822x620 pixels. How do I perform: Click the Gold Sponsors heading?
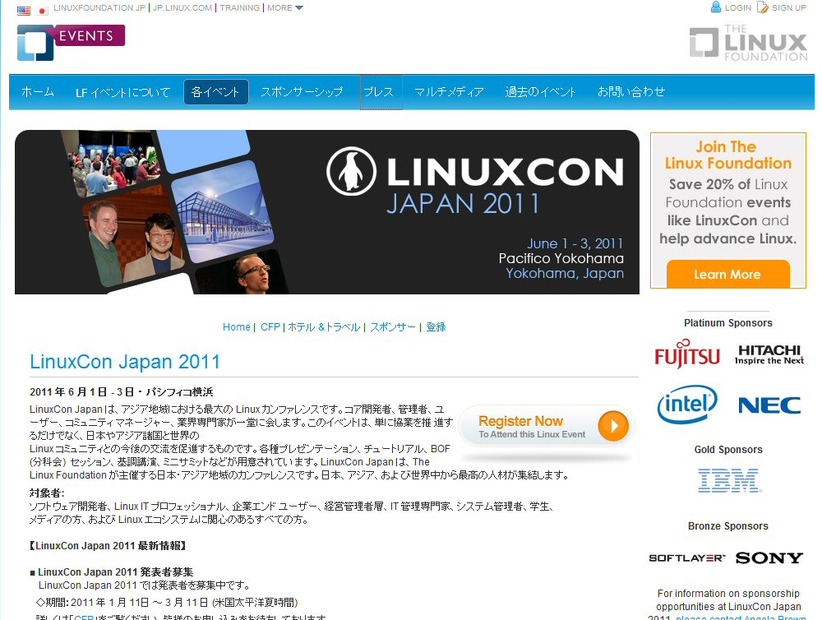click(728, 450)
